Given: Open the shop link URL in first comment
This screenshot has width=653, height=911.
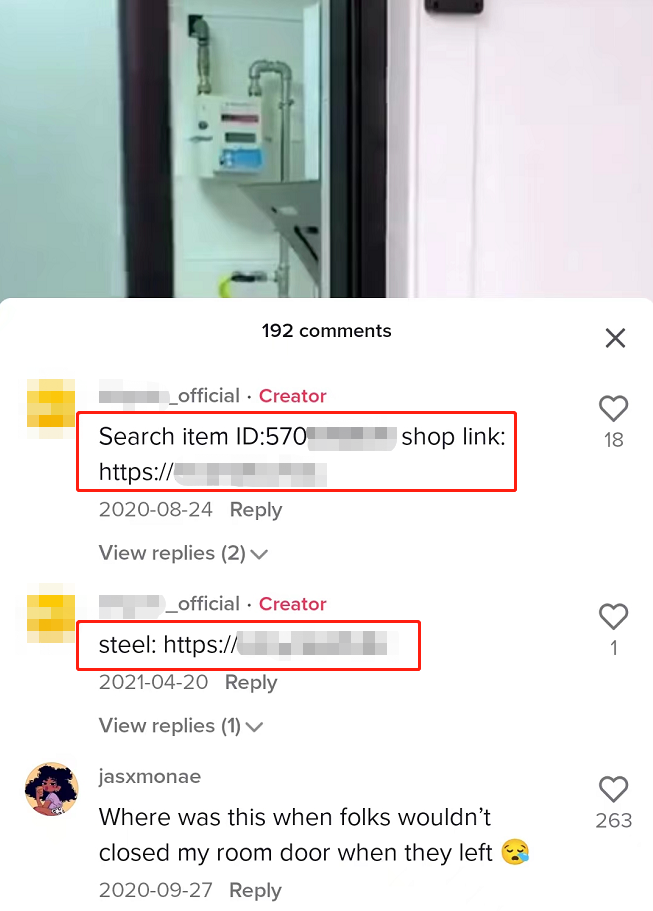Looking at the screenshot, I should point(213,472).
